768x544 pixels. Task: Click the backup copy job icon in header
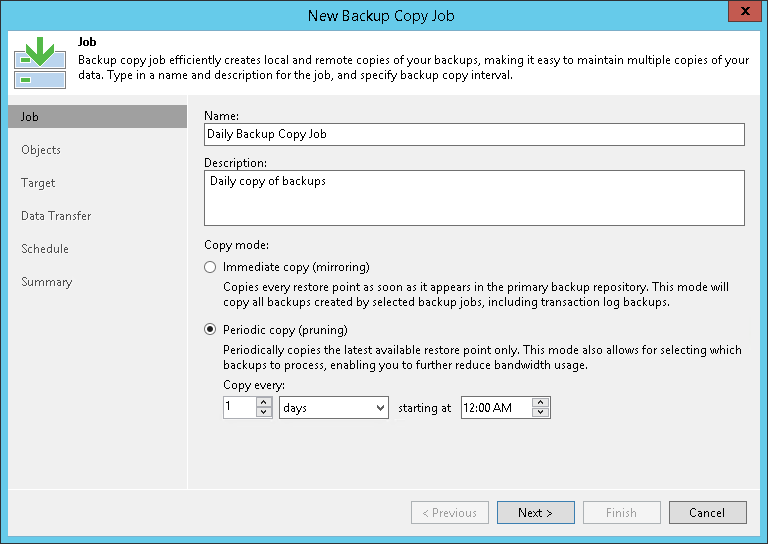(x=40, y=62)
